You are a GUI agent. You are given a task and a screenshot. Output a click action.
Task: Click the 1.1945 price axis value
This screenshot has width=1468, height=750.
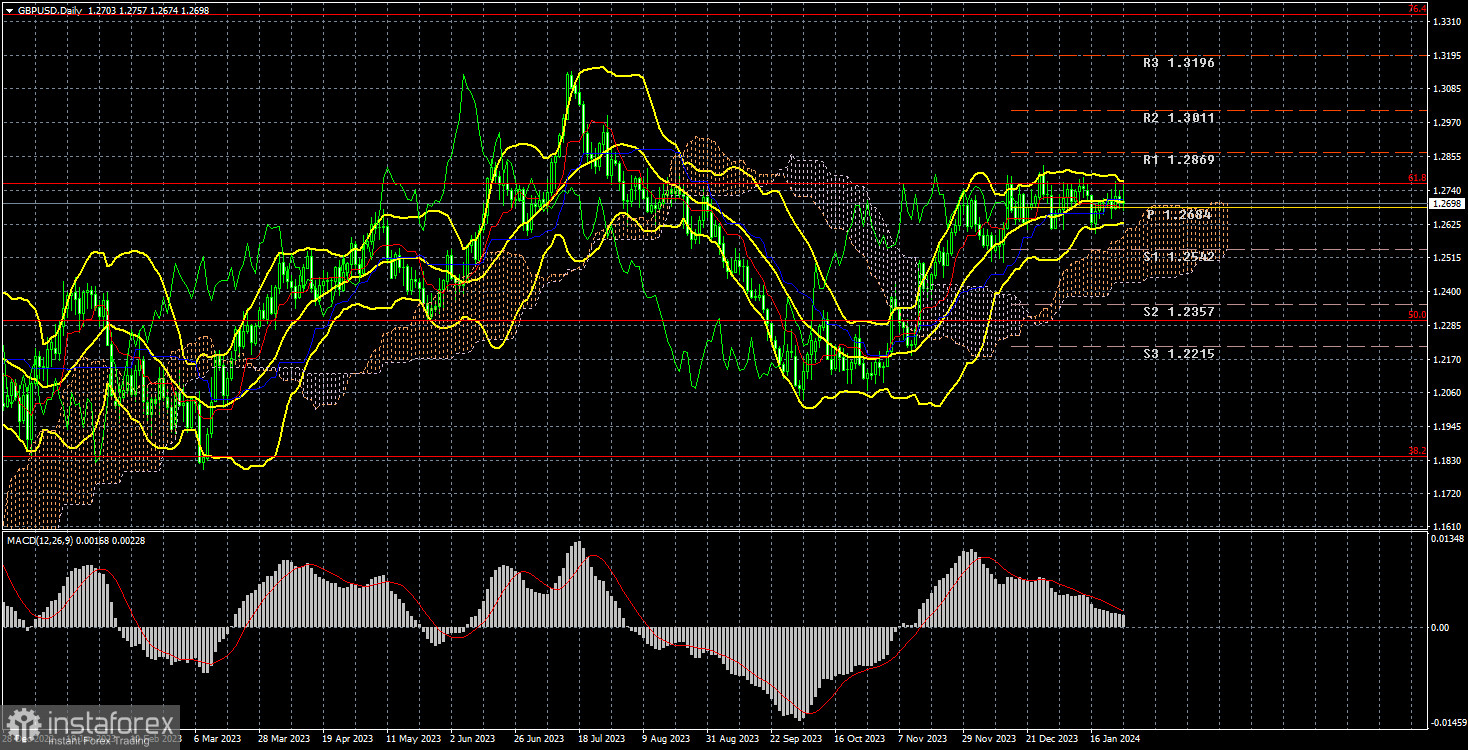pos(1446,427)
